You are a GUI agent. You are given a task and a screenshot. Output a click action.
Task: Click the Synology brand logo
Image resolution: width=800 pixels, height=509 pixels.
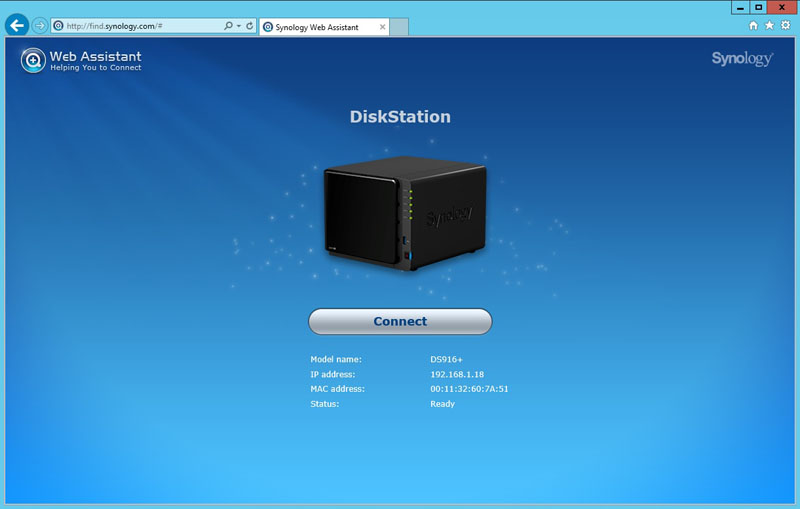[x=742, y=59]
